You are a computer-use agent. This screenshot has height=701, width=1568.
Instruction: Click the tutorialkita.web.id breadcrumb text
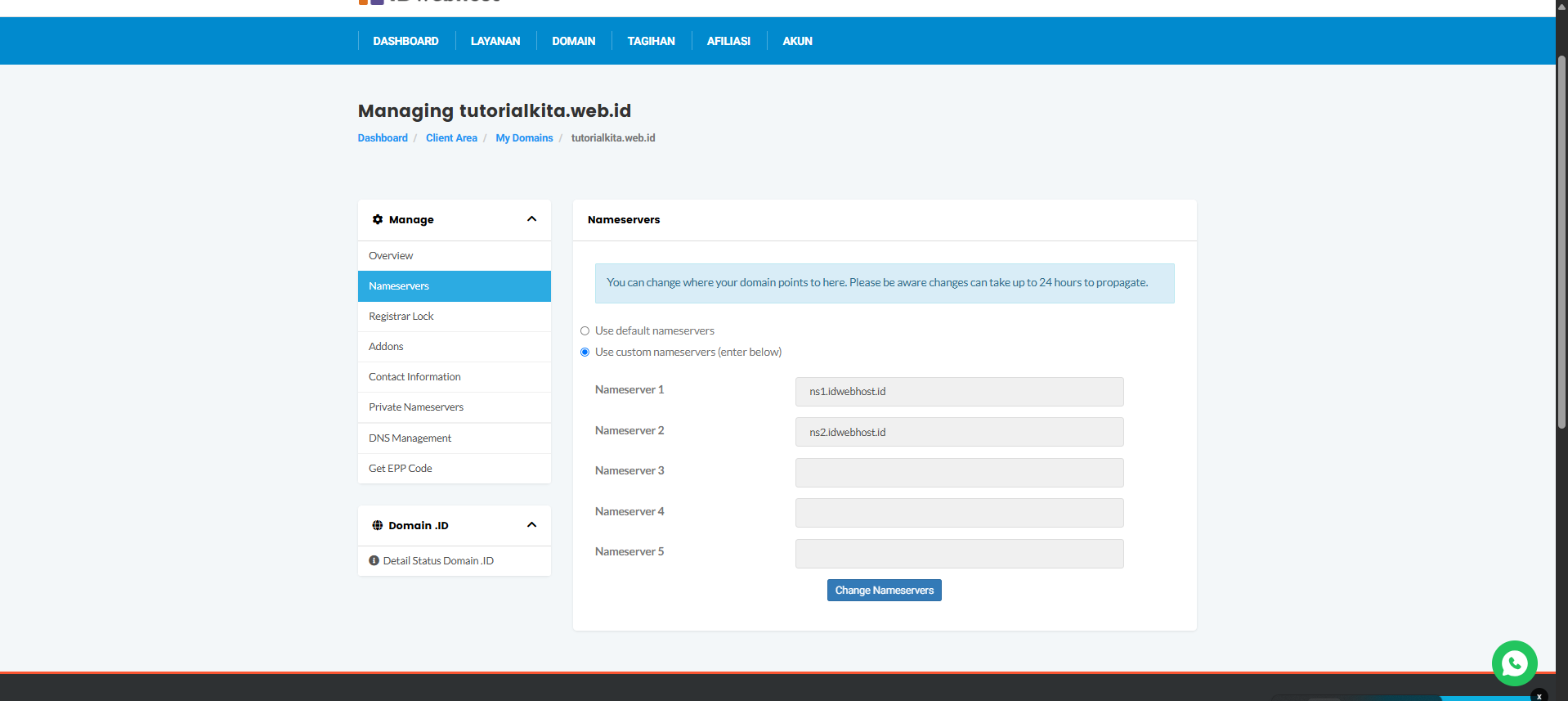pos(613,138)
